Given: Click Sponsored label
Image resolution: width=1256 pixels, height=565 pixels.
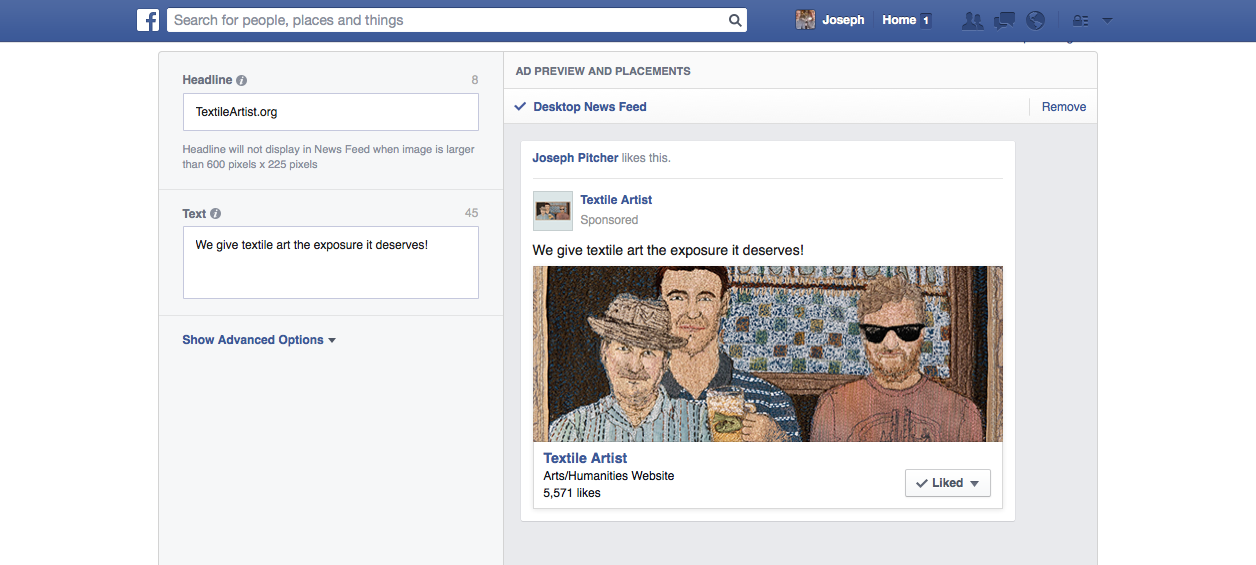Looking at the screenshot, I should pos(609,220).
